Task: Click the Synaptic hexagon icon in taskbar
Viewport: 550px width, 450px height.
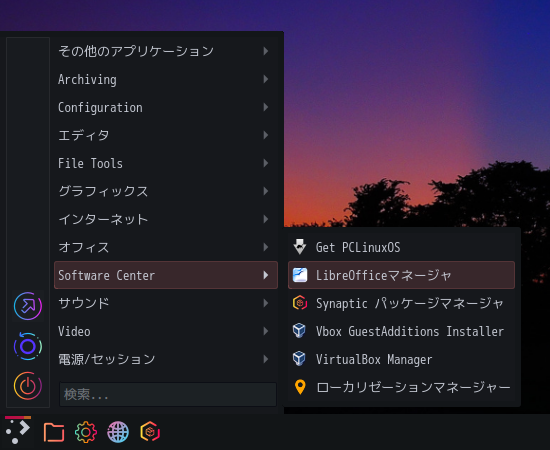Action: (150, 431)
